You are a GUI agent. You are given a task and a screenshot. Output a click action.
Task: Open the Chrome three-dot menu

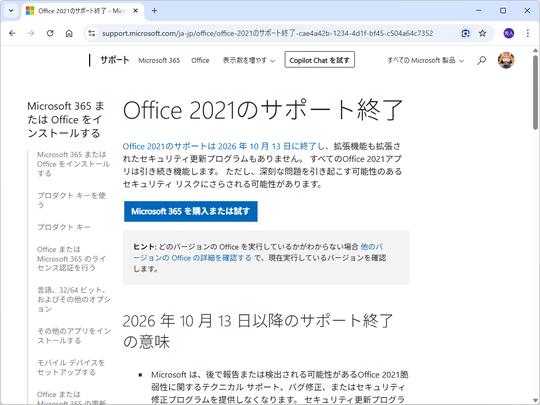[x=528, y=33]
